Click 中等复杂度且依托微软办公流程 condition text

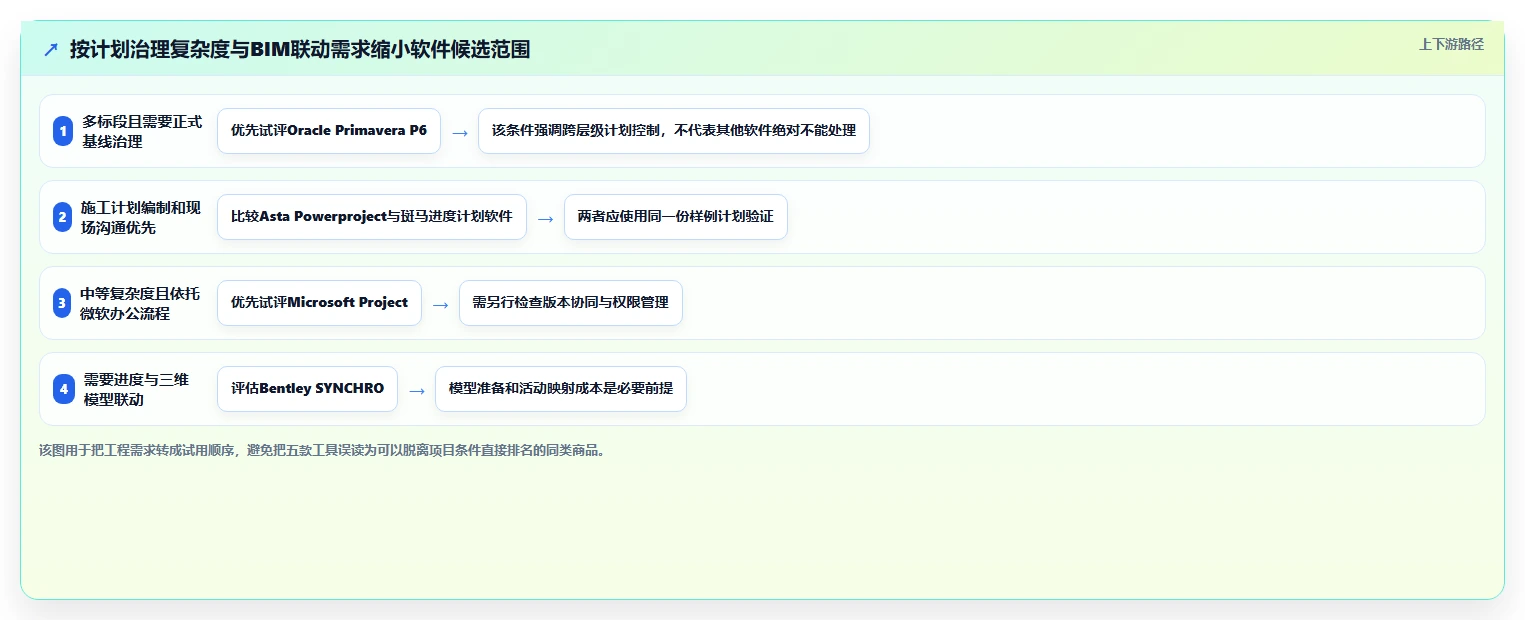tap(141, 303)
